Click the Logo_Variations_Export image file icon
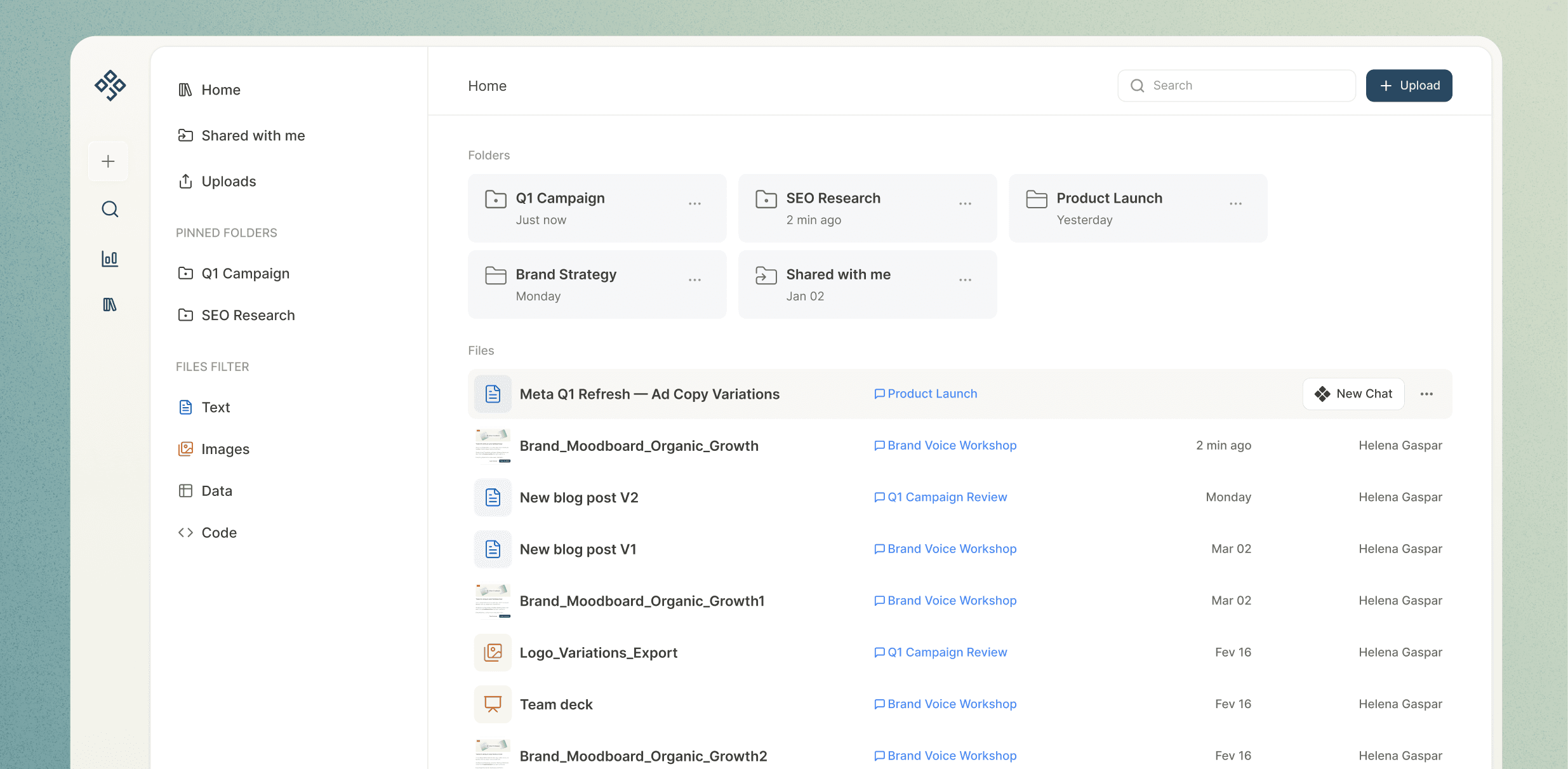1568x769 pixels. tap(493, 652)
